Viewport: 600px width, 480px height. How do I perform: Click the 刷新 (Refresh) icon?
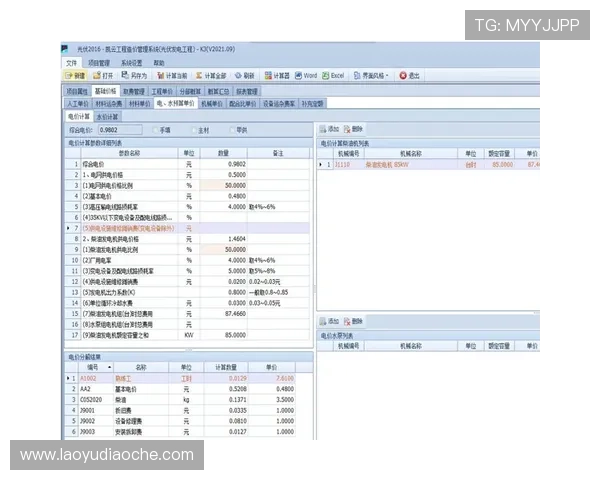click(x=245, y=76)
